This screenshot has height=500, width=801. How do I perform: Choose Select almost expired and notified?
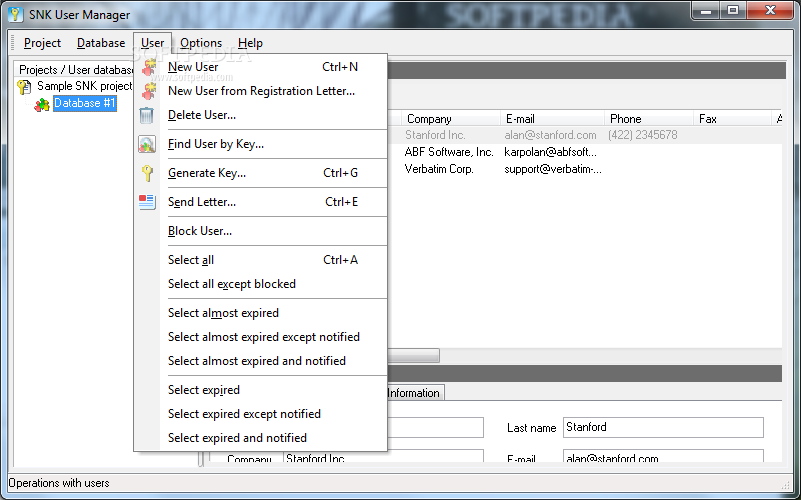(x=261, y=361)
